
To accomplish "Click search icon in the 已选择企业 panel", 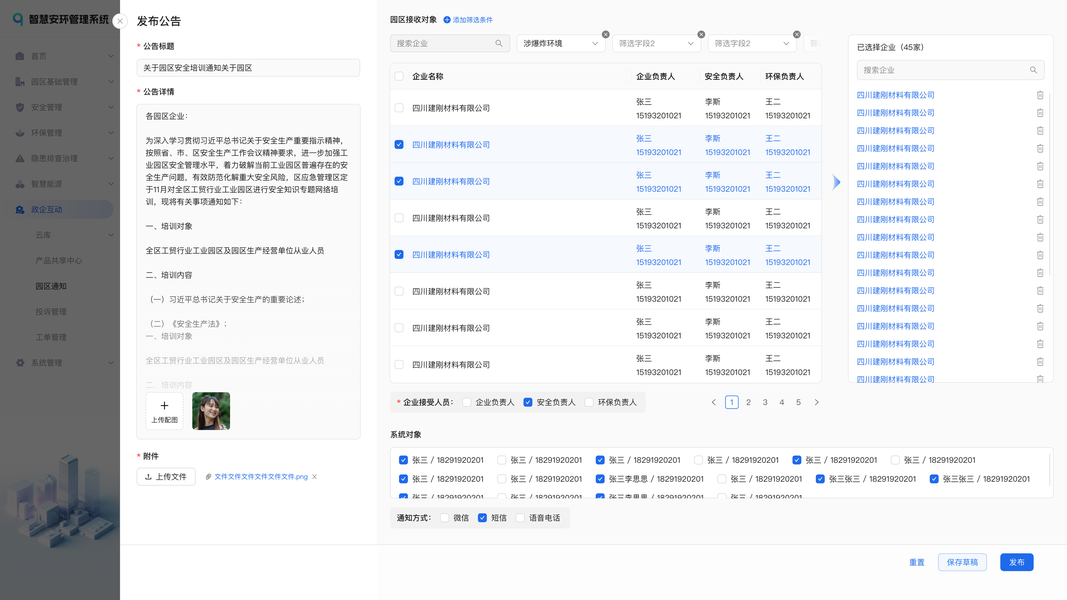I will pos(1033,70).
